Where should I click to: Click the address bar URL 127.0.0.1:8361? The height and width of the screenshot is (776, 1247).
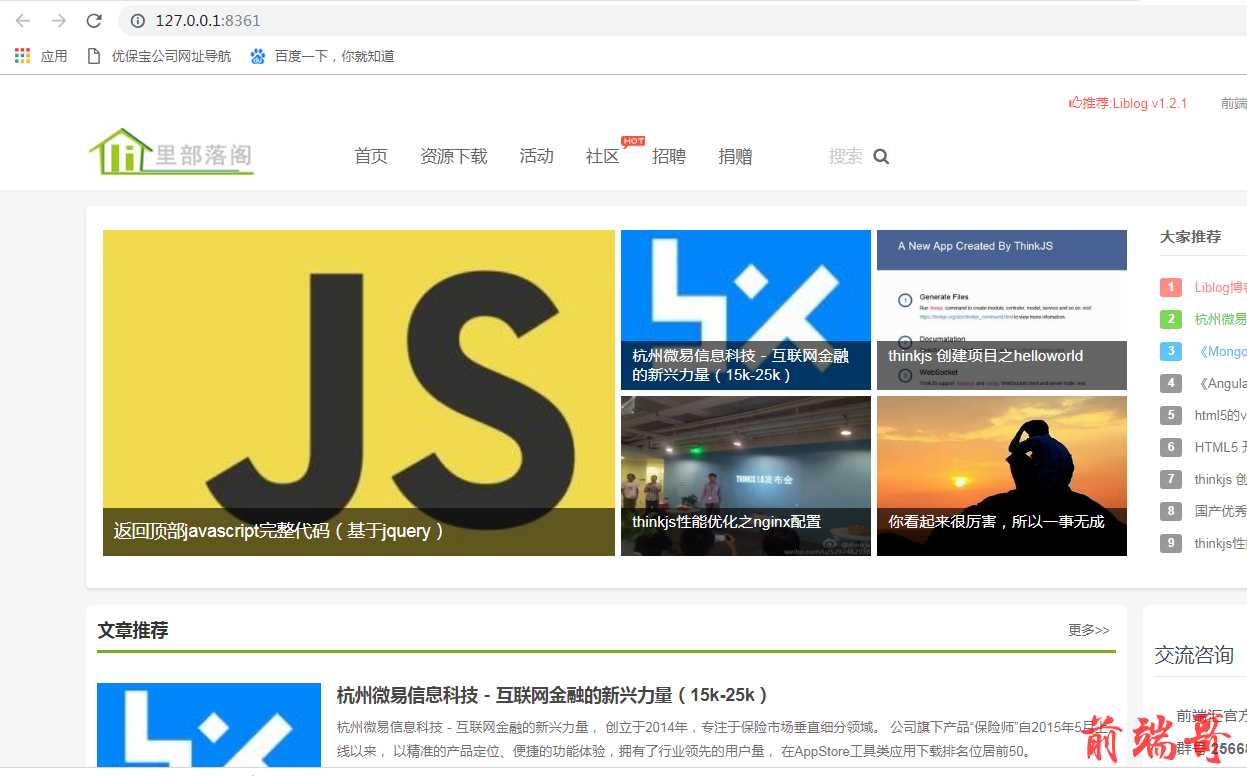click(208, 20)
